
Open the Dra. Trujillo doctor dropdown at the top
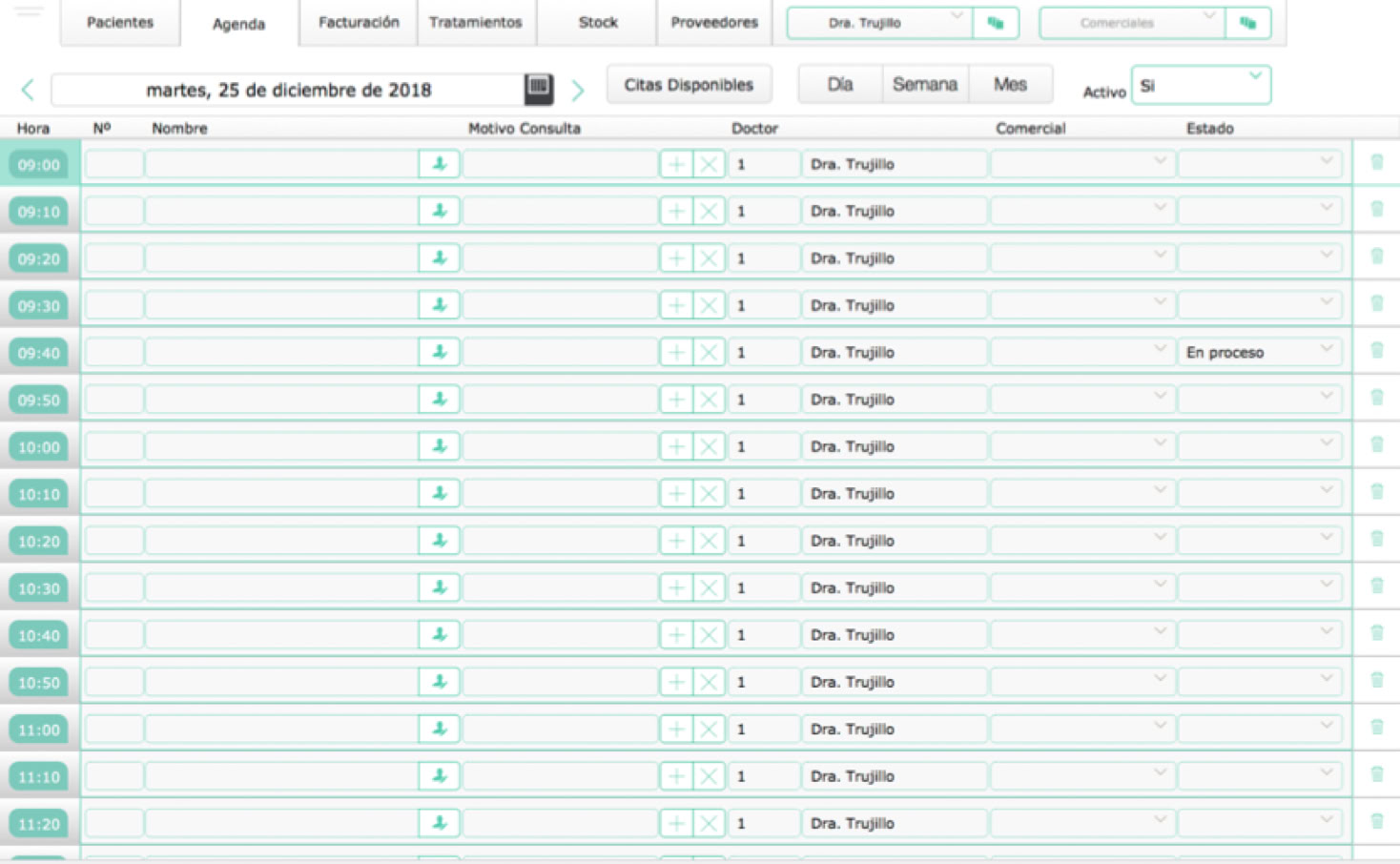[878, 23]
